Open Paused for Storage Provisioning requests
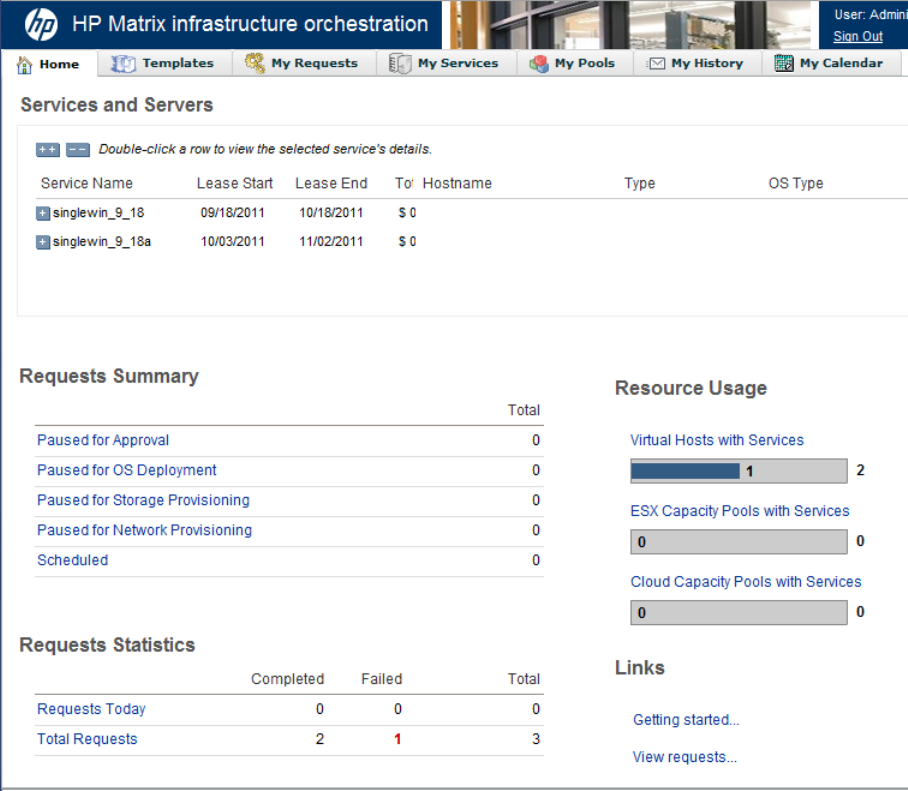 tap(143, 500)
